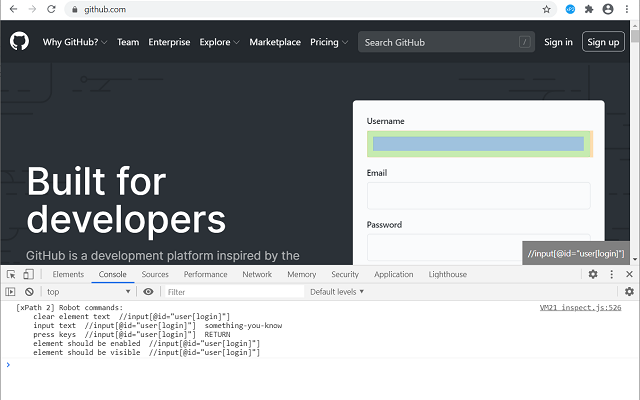This screenshot has height=400, width=640.
Task: Expand the Why GitHub? dropdown
Action: point(75,42)
